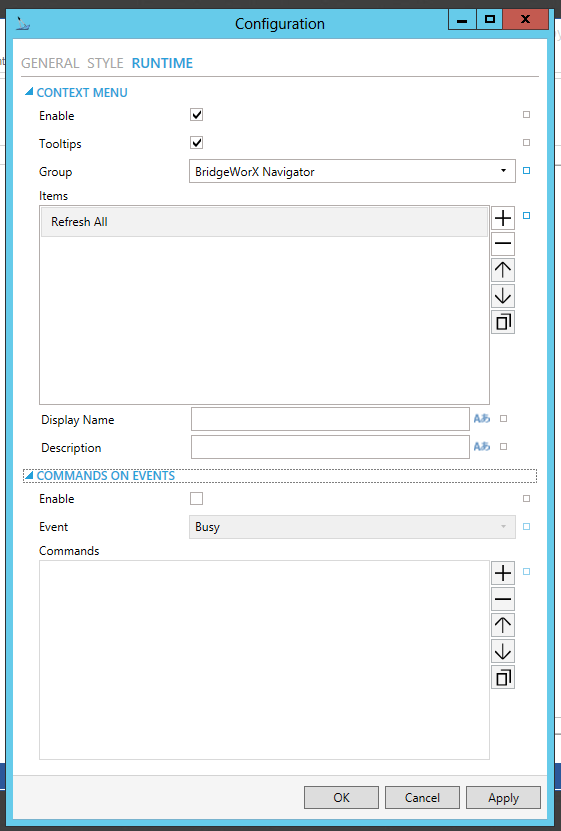Collapse the COMMANDS ON EVENTS section

(29, 475)
